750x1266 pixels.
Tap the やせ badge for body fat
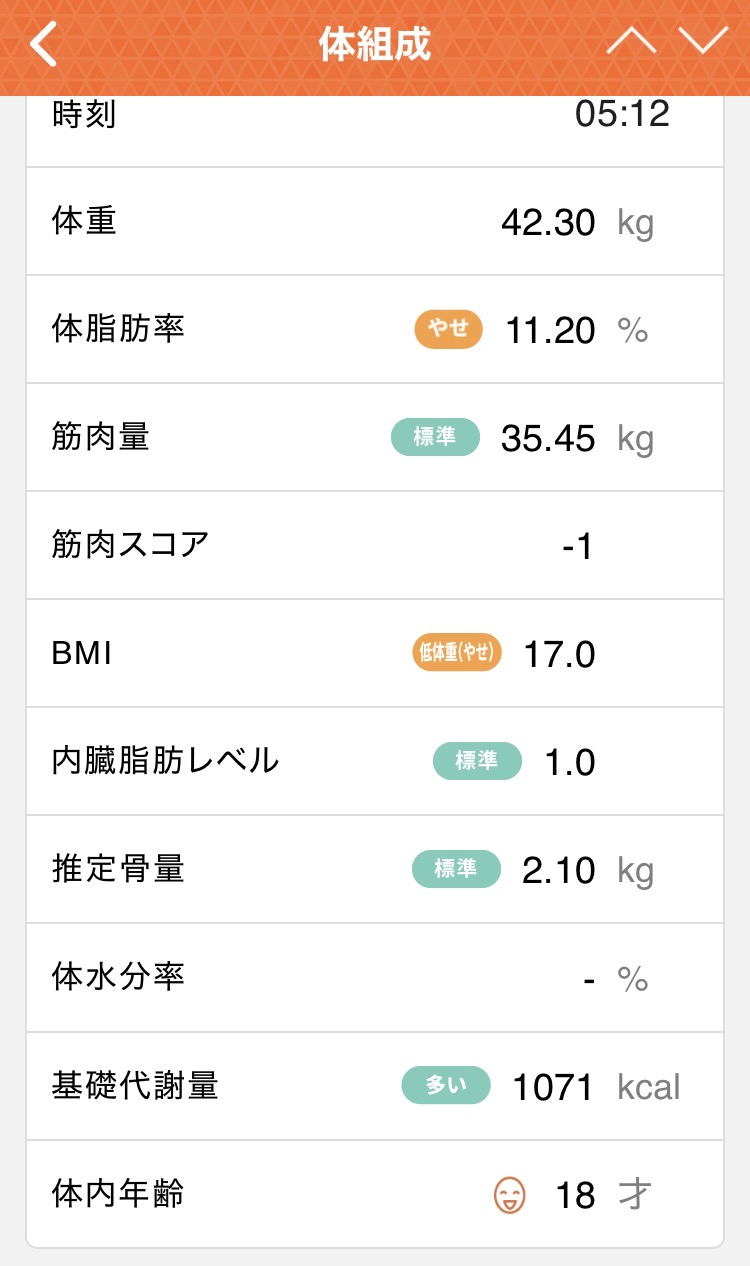click(x=448, y=329)
